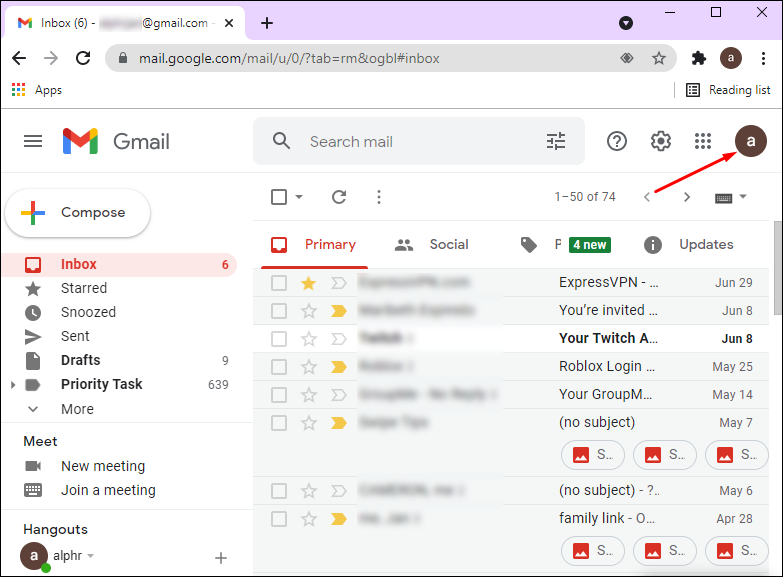Go to the older messages page

(x=687, y=197)
